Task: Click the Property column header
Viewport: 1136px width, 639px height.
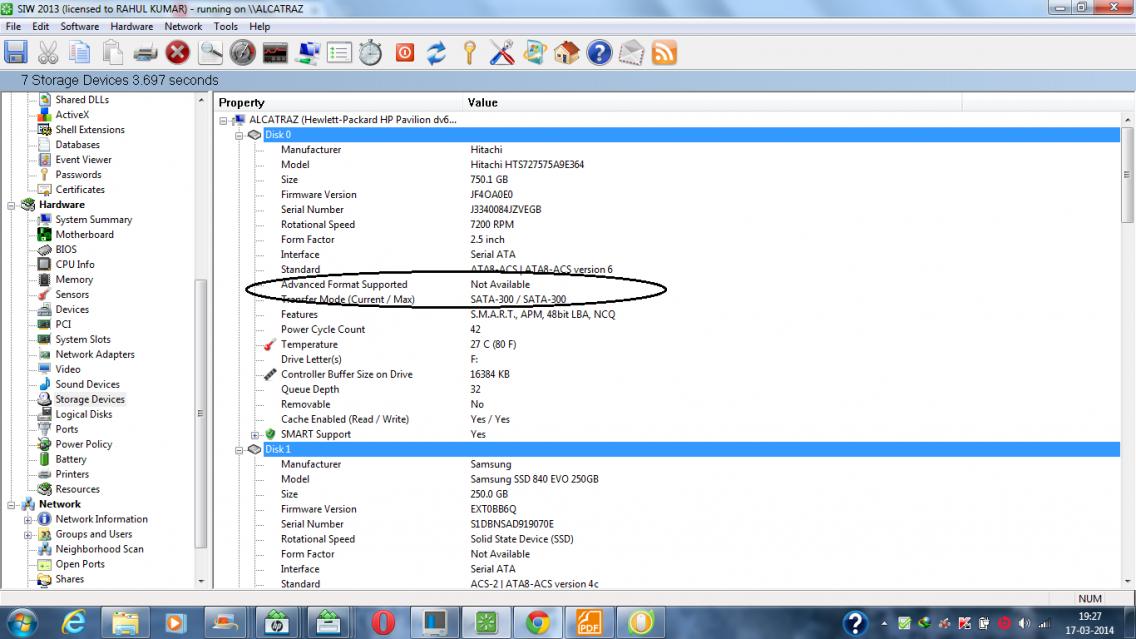Action: [x=242, y=103]
